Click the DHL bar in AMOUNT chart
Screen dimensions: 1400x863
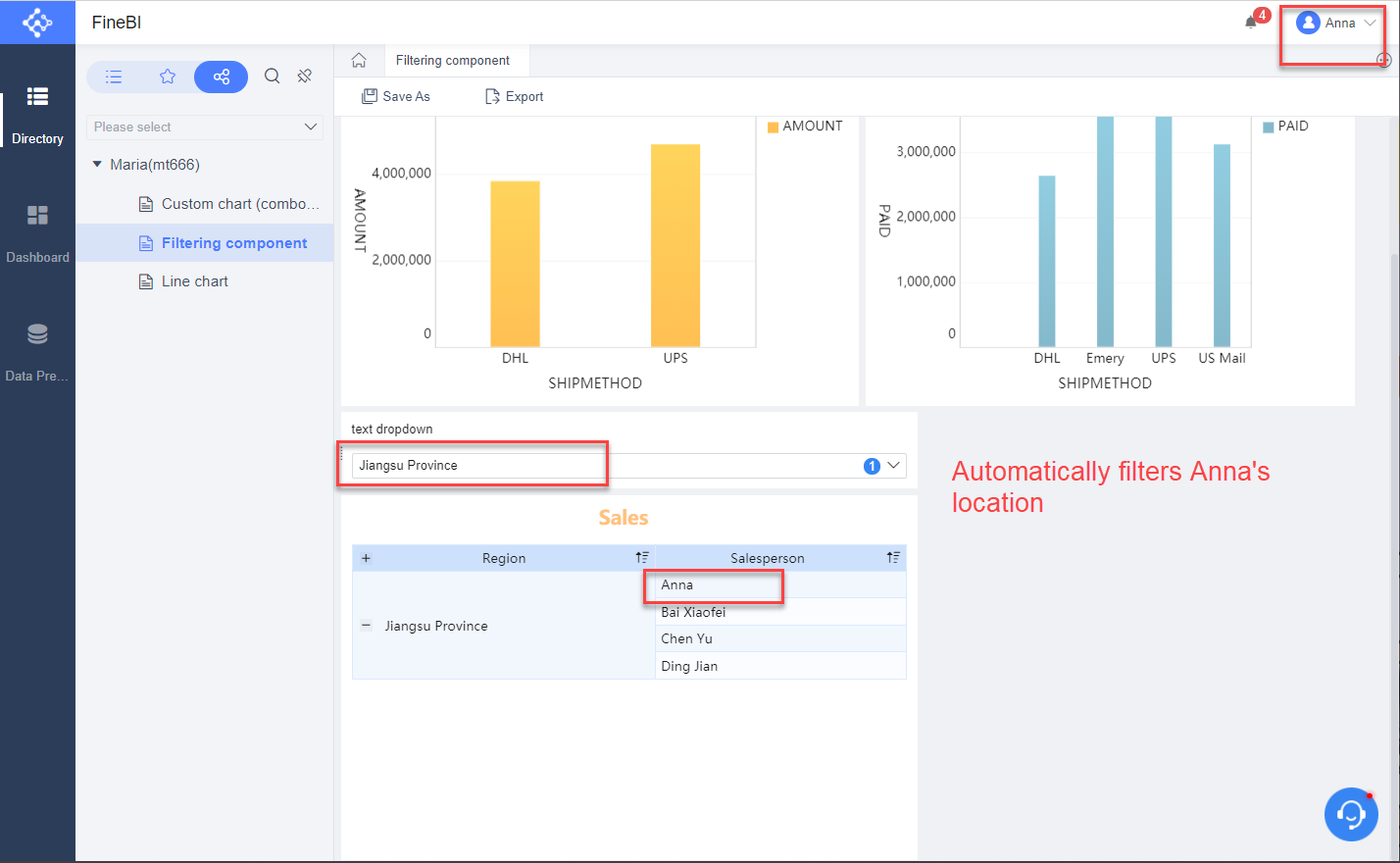tap(515, 264)
